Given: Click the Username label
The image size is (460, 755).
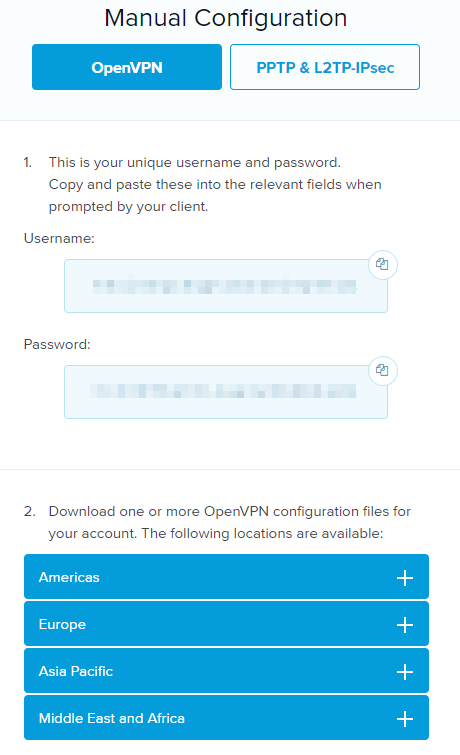Looking at the screenshot, I should tap(59, 238).
